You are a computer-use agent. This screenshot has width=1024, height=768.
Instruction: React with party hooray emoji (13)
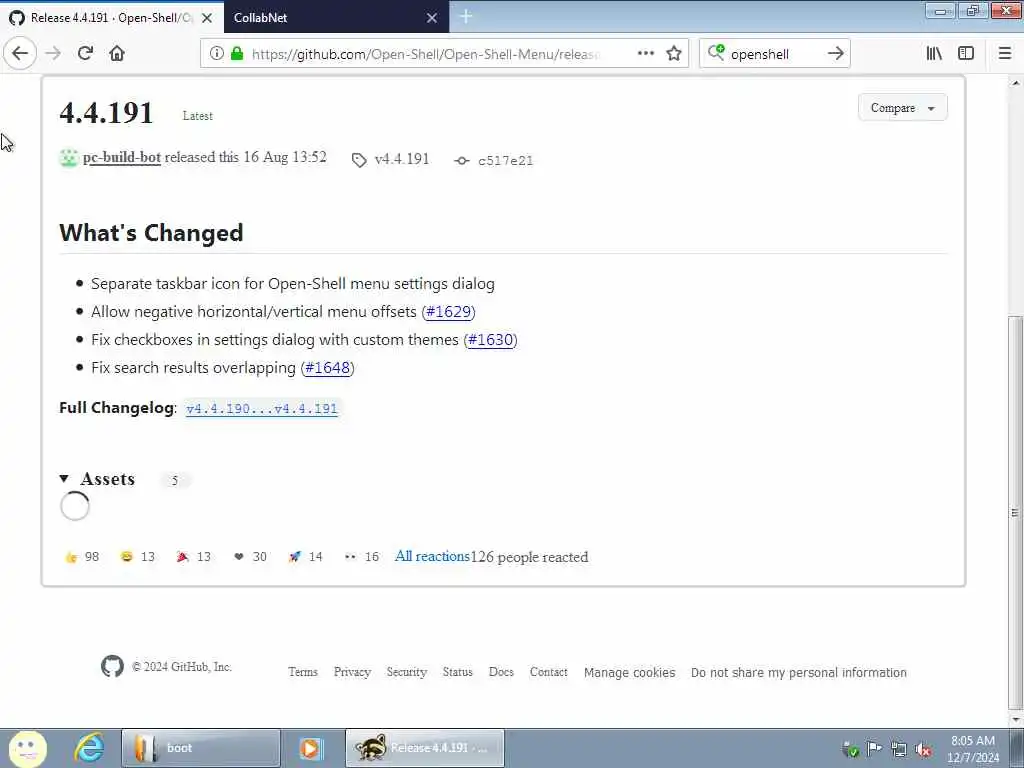(x=193, y=556)
